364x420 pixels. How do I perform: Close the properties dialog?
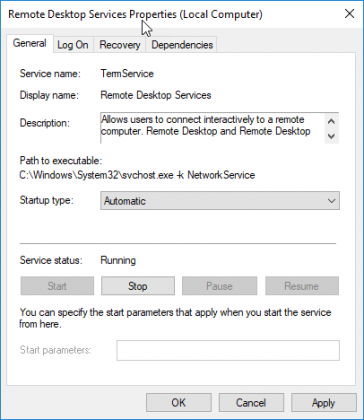point(349,14)
